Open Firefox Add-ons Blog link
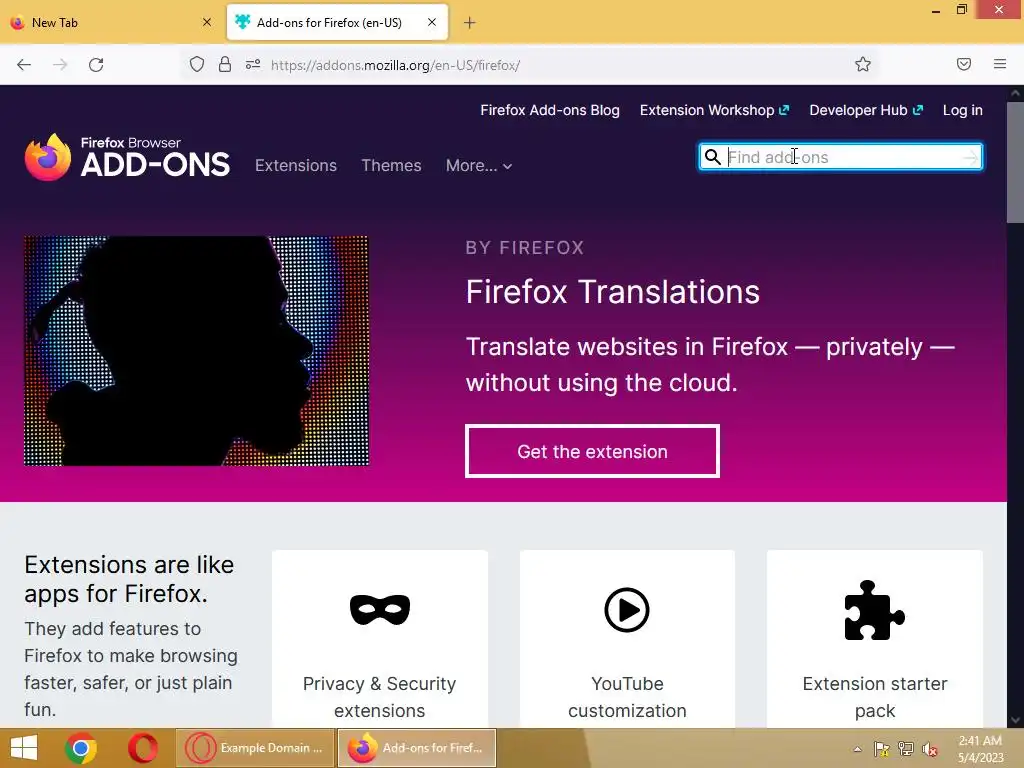 [x=550, y=110]
